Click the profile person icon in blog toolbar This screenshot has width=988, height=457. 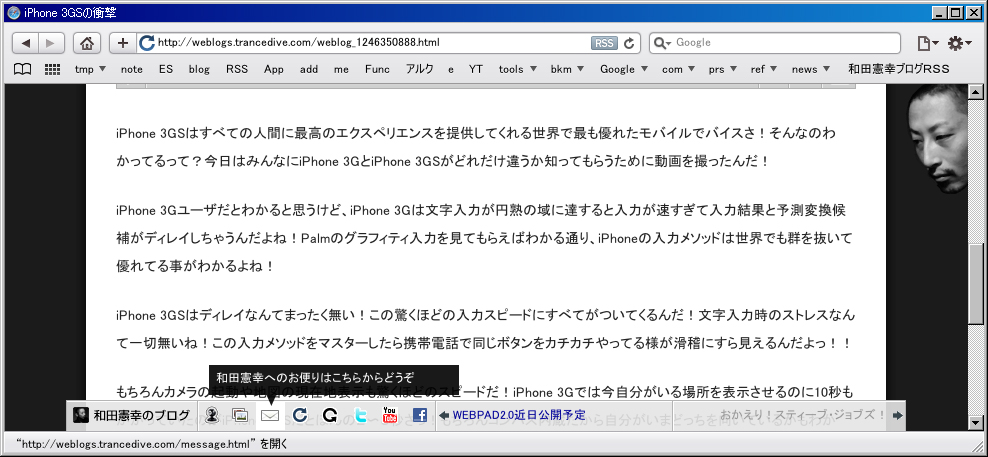click(x=212, y=415)
